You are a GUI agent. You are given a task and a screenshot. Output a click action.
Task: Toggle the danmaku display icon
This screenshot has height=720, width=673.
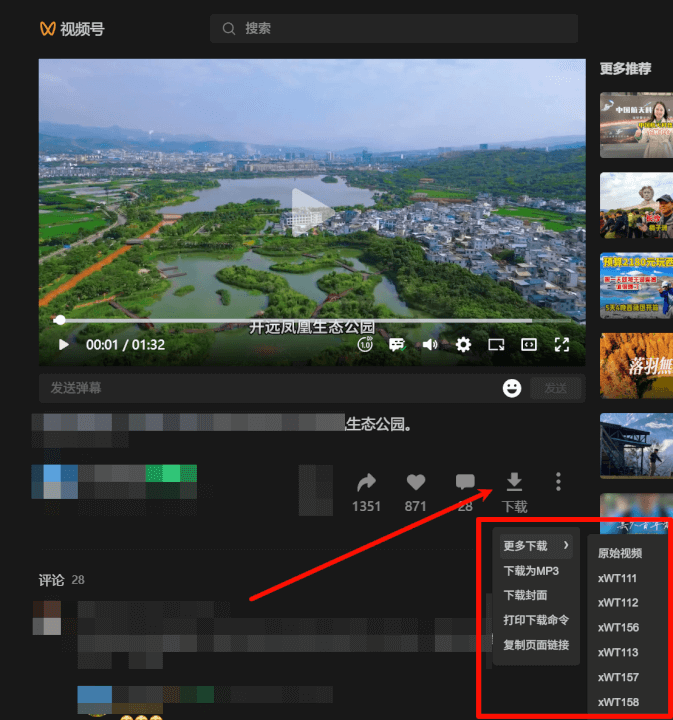pos(397,344)
